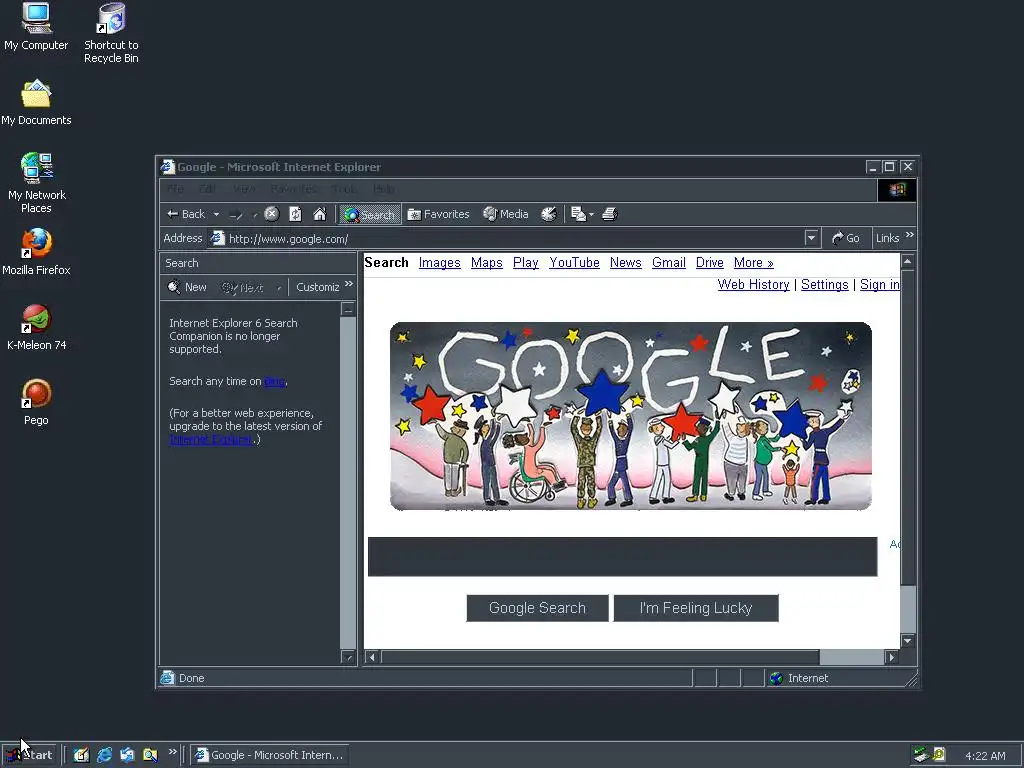This screenshot has width=1024, height=768.
Task: Click the Search pane scrollbar down arrow
Action: (x=348, y=657)
